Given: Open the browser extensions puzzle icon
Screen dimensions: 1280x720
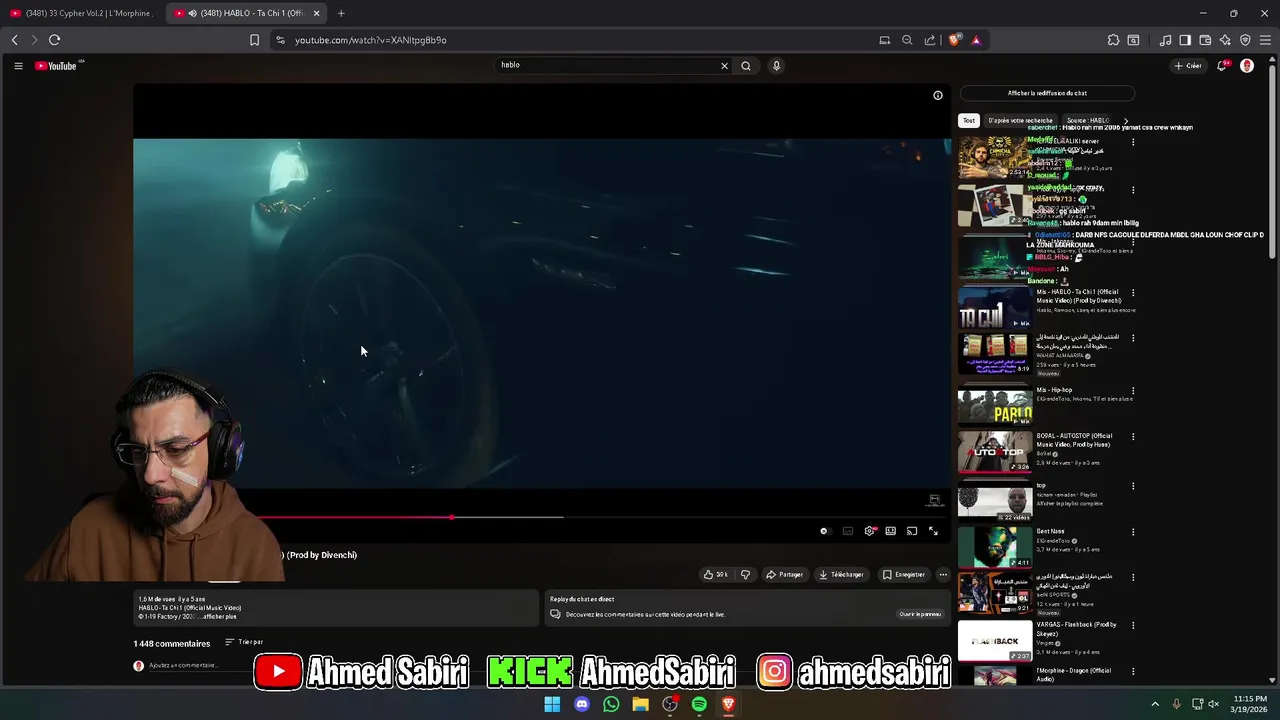Looking at the screenshot, I should (1113, 40).
